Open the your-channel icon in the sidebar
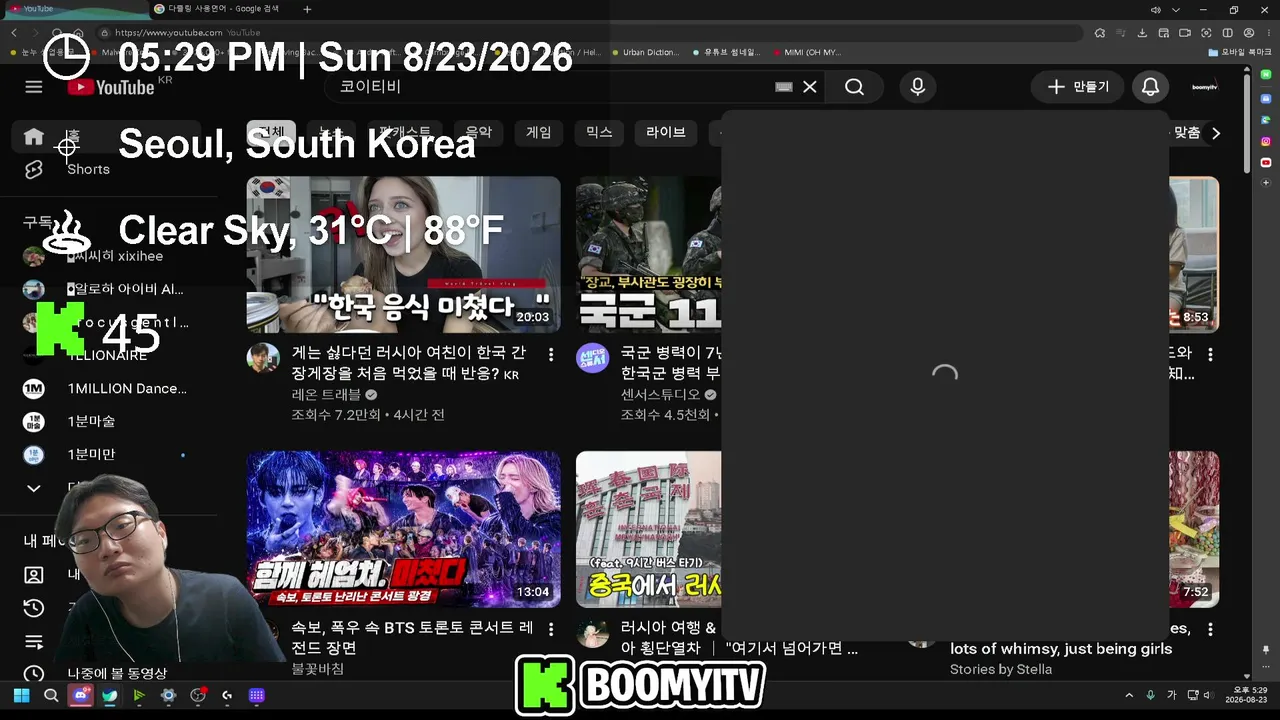 pyautogui.click(x=34, y=575)
